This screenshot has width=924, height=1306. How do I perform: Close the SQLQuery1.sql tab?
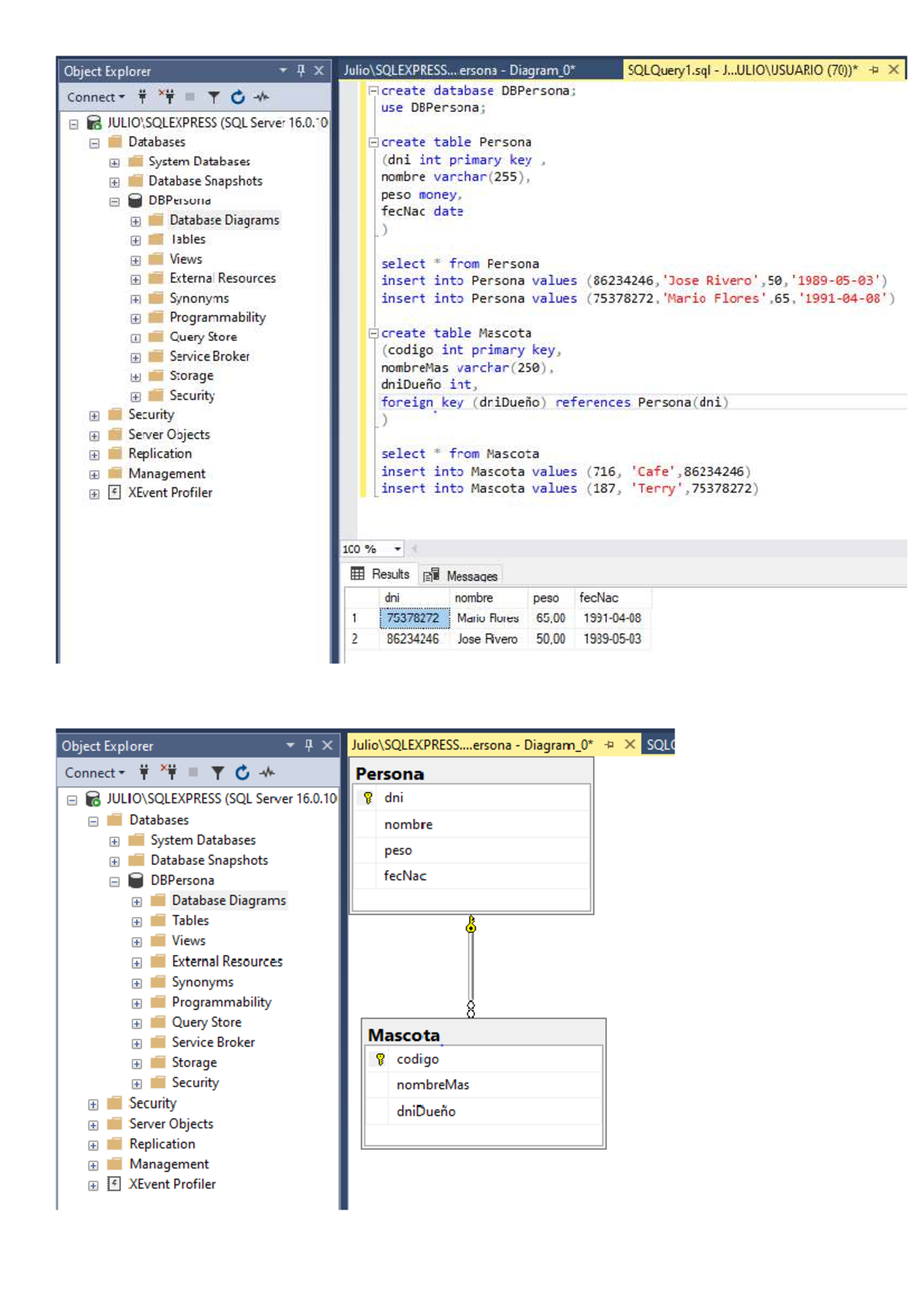[x=894, y=70]
